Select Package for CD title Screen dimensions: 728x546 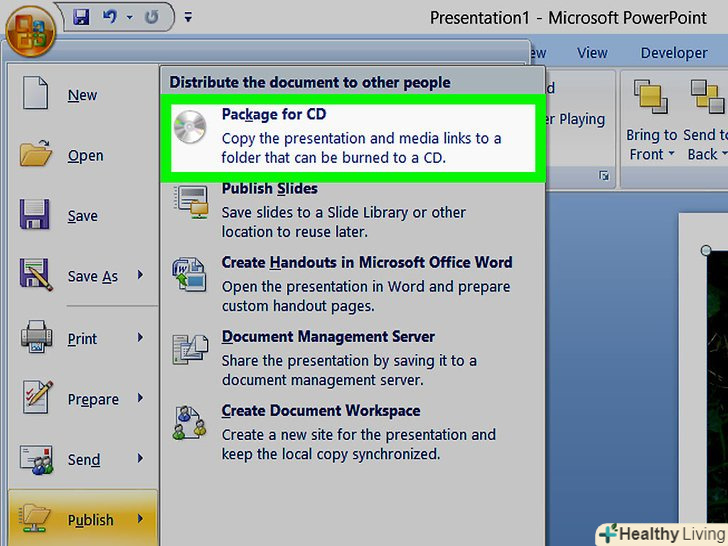(x=274, y=114)
